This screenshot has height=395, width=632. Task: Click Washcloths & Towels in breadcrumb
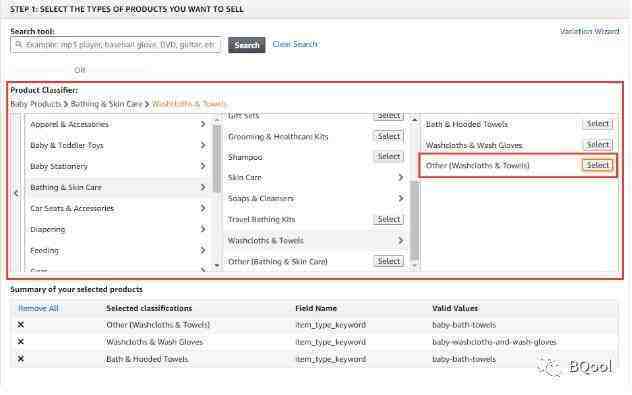tap(189, 104)
